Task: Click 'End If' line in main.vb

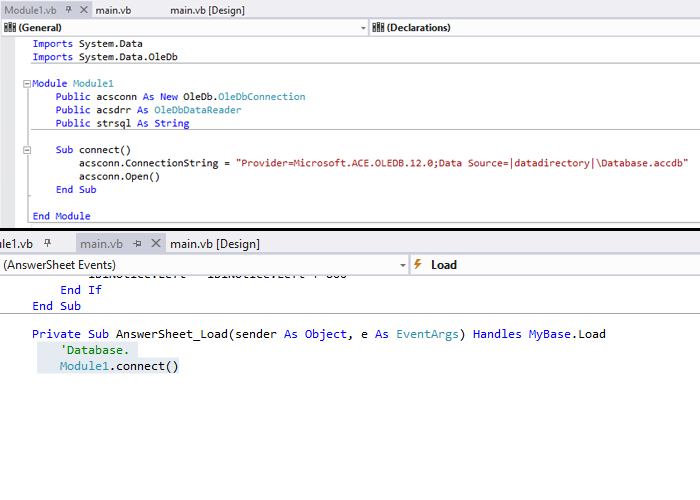Action: 81,290
